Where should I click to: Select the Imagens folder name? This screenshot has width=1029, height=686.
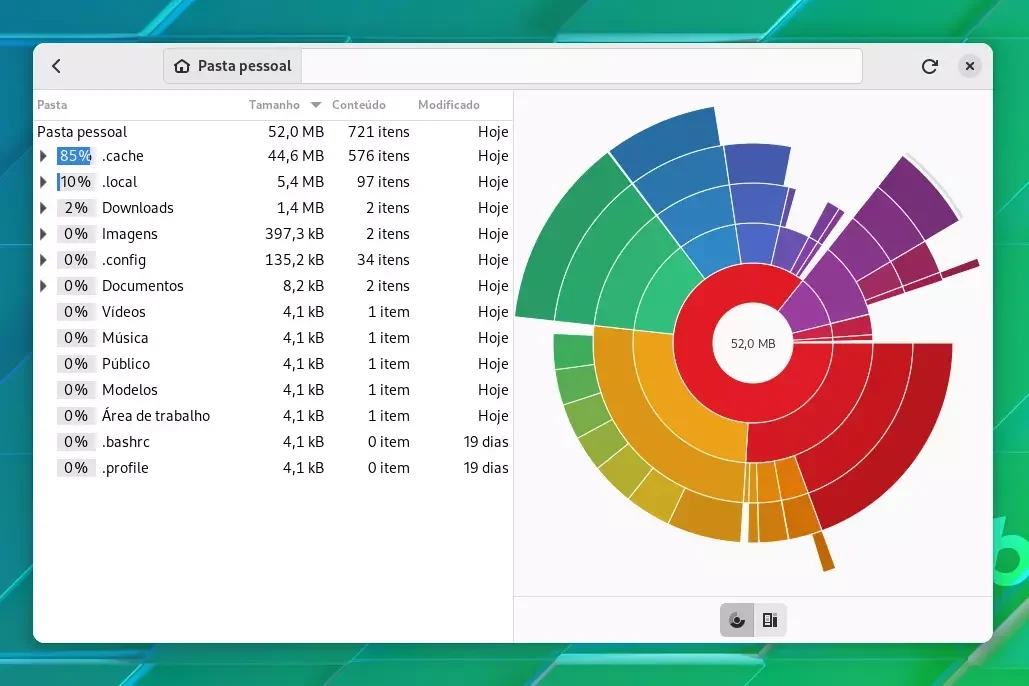click(130, 234)
